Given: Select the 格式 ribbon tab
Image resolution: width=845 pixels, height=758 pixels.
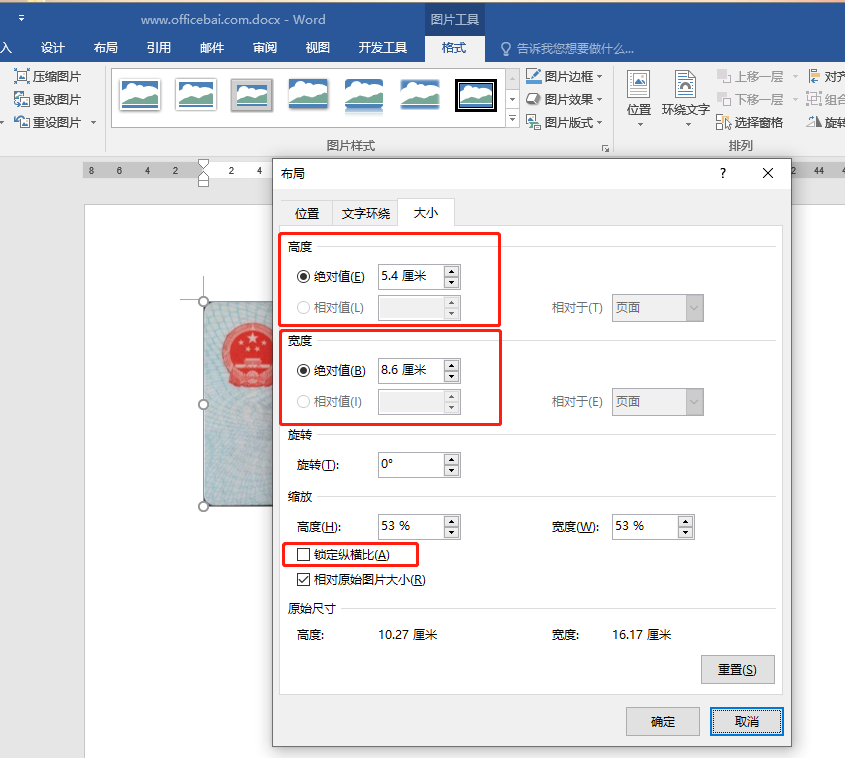Looking at the screenshot, I should 455,47.
